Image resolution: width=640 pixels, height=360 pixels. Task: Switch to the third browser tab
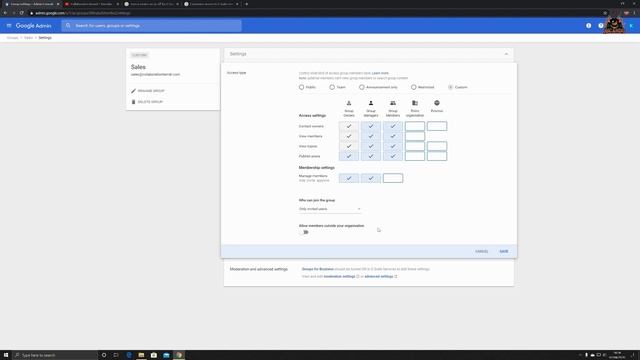(x=151, y=4)
